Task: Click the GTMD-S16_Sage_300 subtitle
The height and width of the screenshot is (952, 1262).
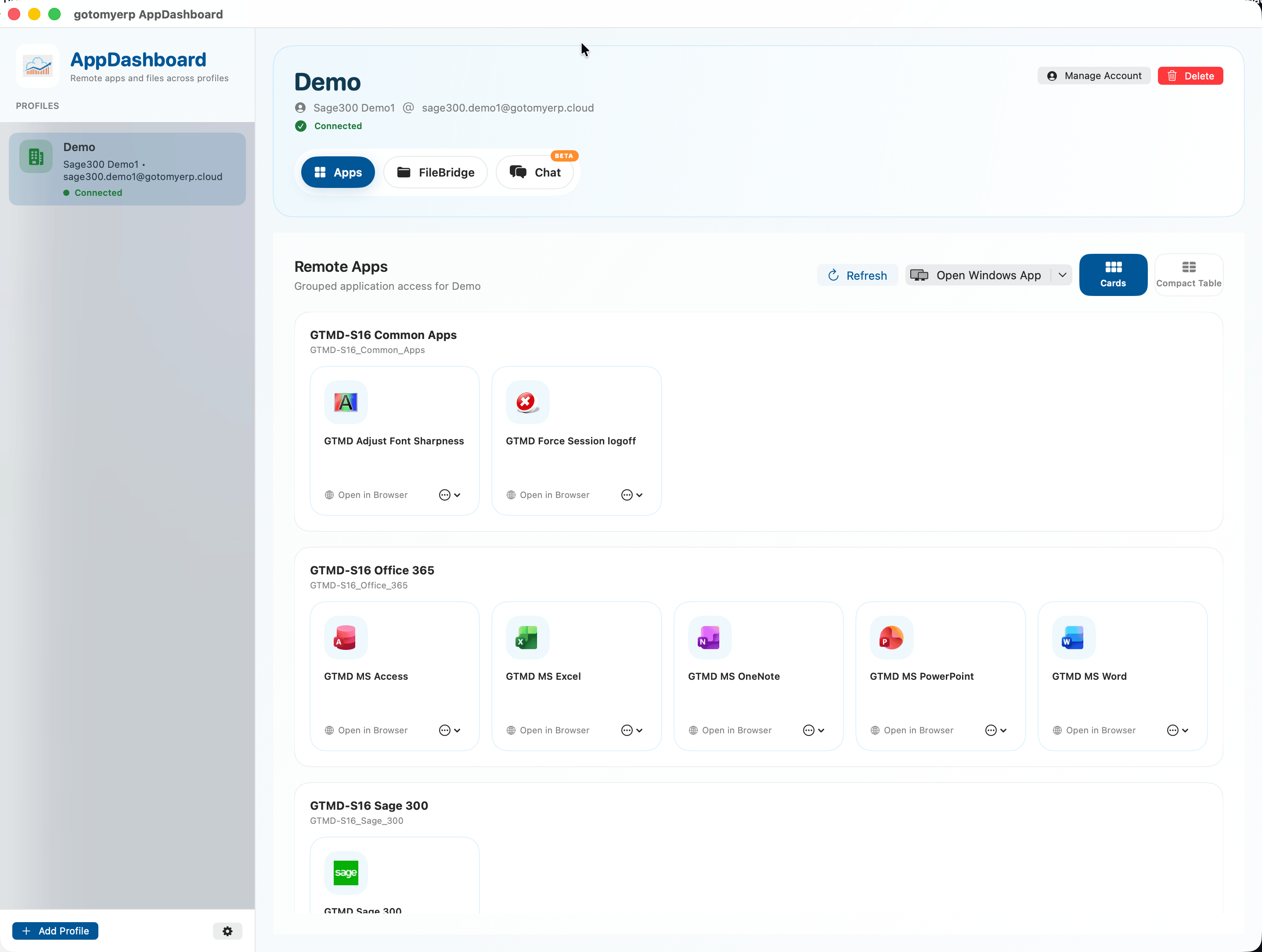Action: coord(357,821)
